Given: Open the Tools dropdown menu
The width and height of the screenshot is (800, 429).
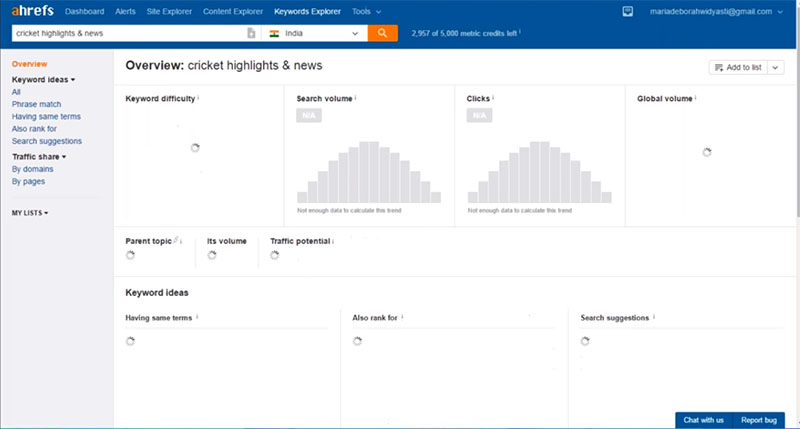Looking at the screenshot, I should click(x=366, y=12).
